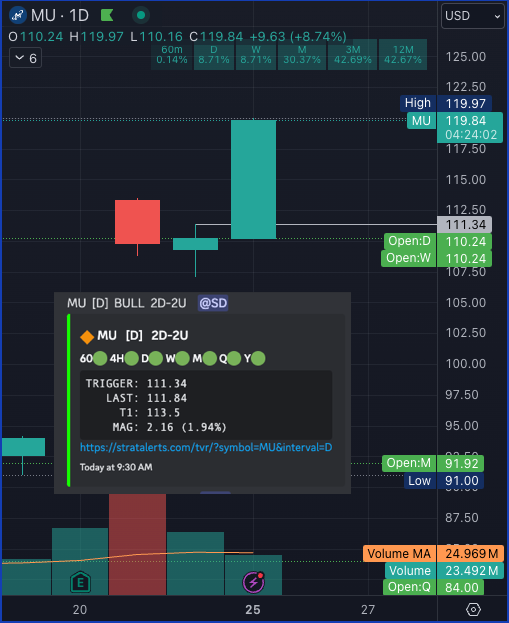Click the green D timeframe dot in alert
This screenshot has width=509, height=623.
[x=156, y=358]
